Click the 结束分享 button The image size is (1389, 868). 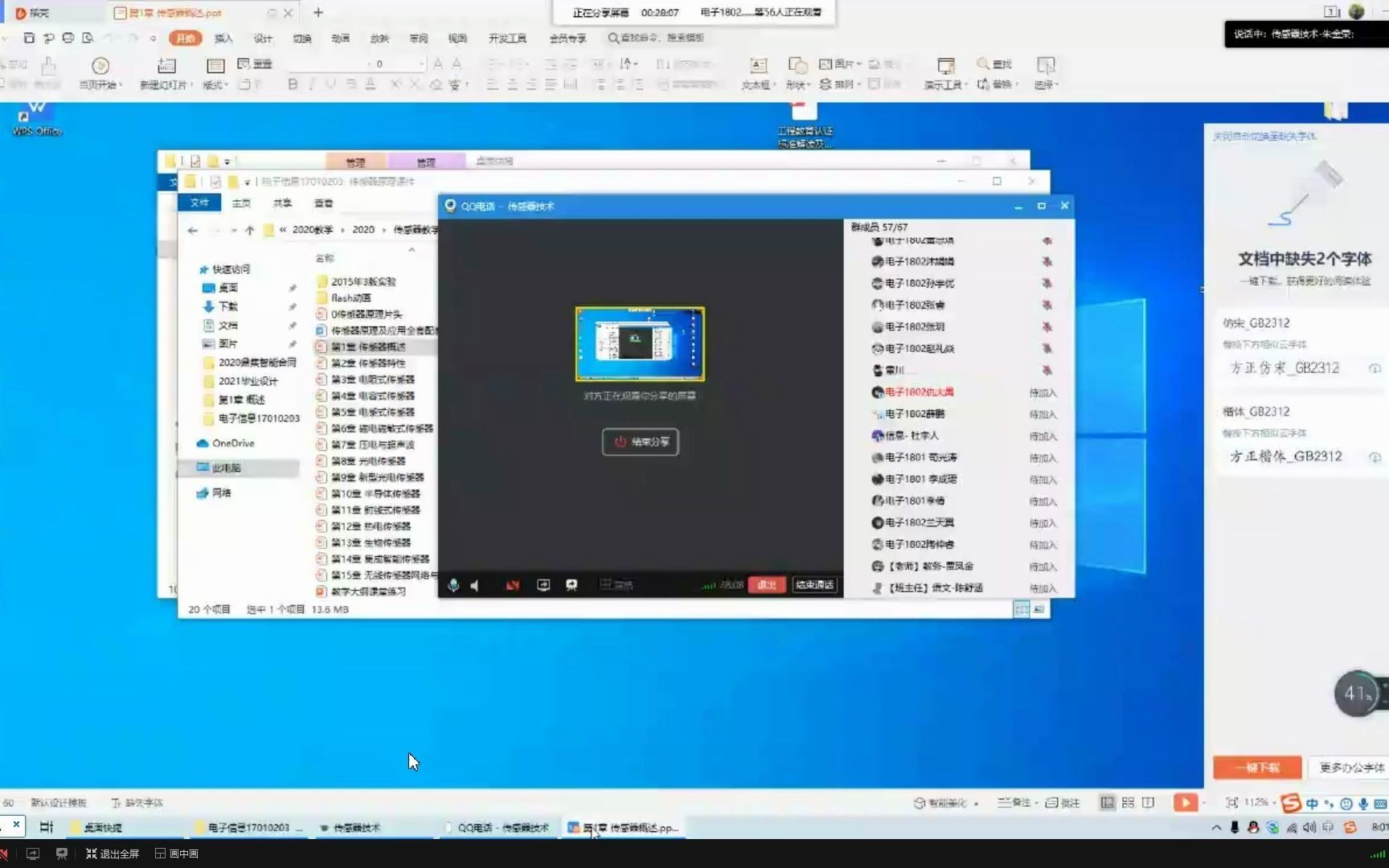(641, 442)
